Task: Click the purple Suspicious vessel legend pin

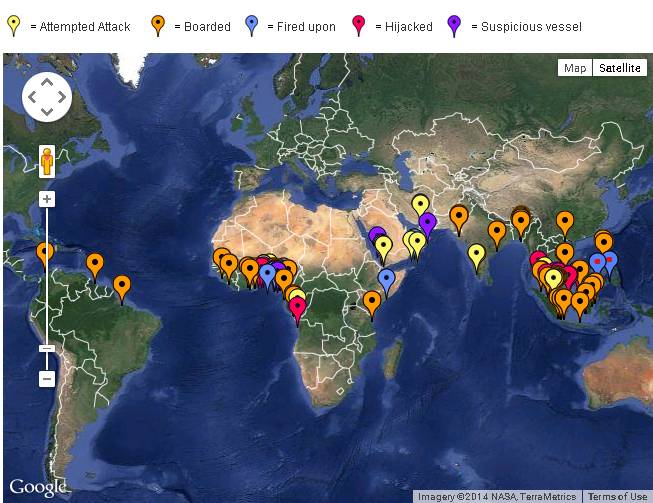Action: click(453, 25)
